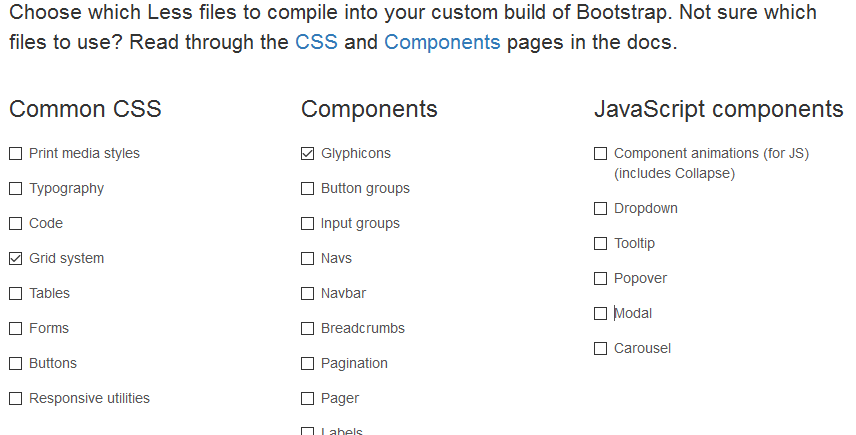Tick Responsive utilities checkbox
Screen dimensions: 856x435
pyautogui.click(x=16, y=398)
